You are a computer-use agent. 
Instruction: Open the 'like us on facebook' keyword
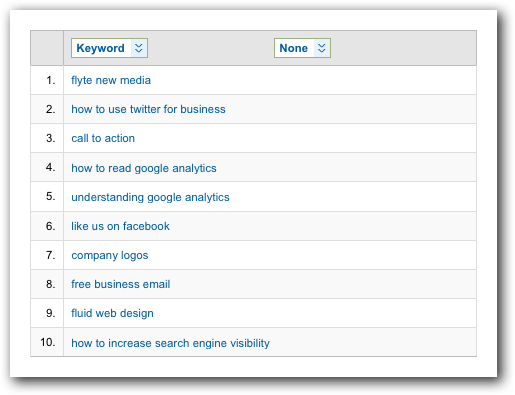click(120, 226)
